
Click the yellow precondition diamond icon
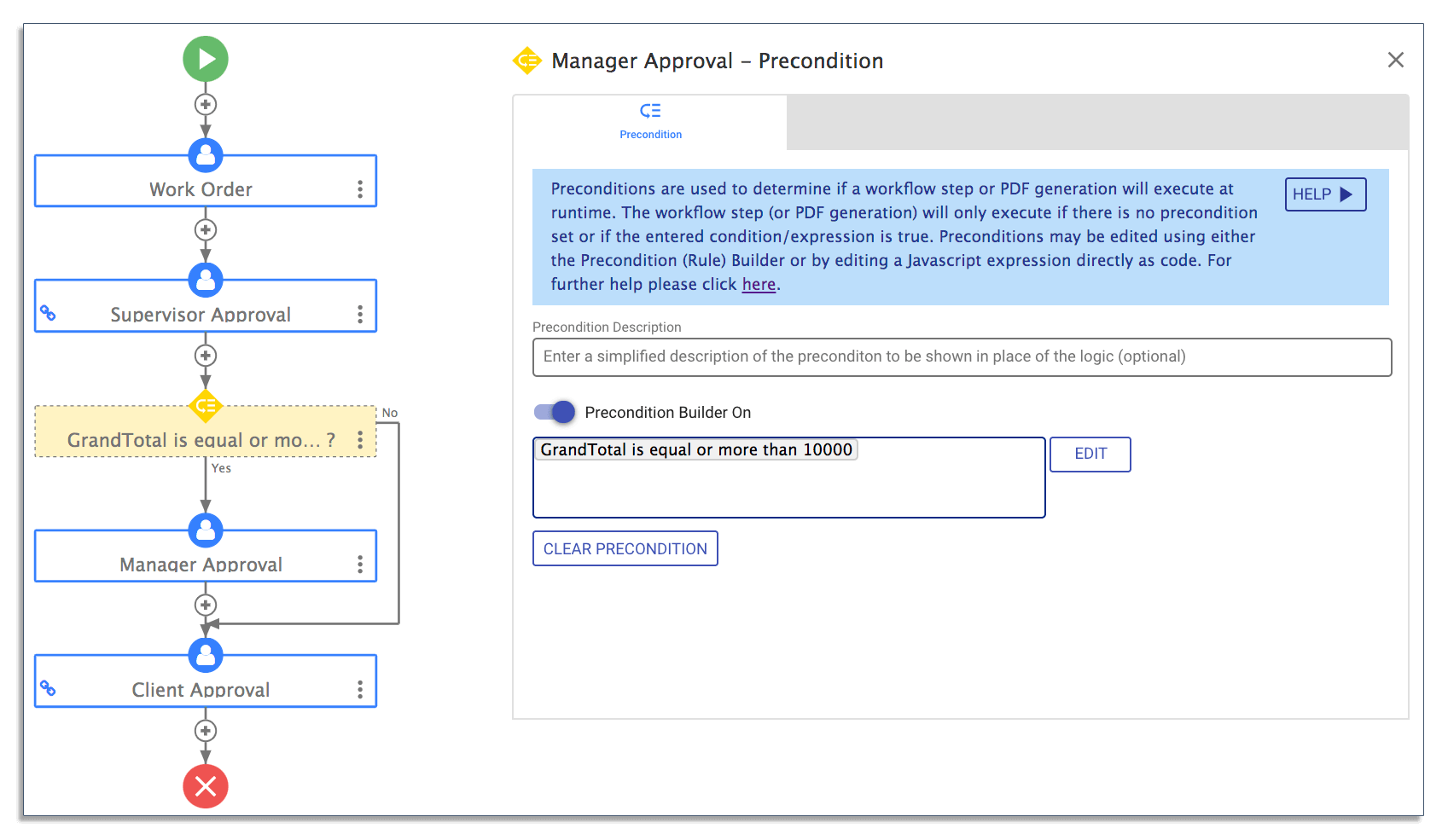point(206,406)
